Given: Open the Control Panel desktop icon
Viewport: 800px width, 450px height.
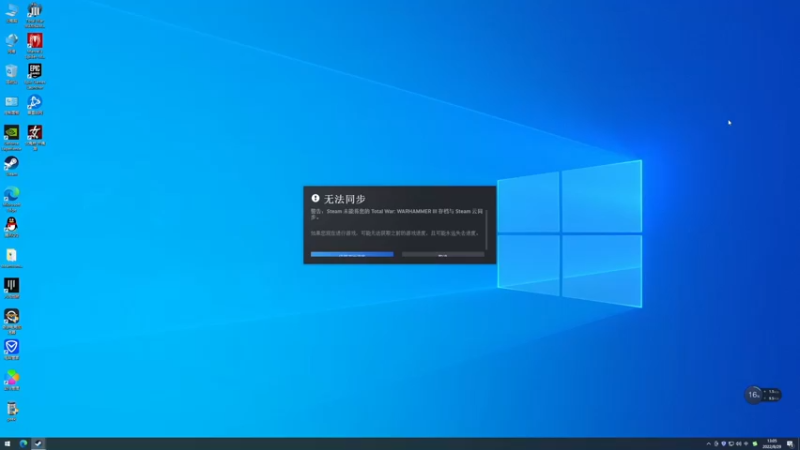Looking at the screenshot, I should (x=11, y=105).
